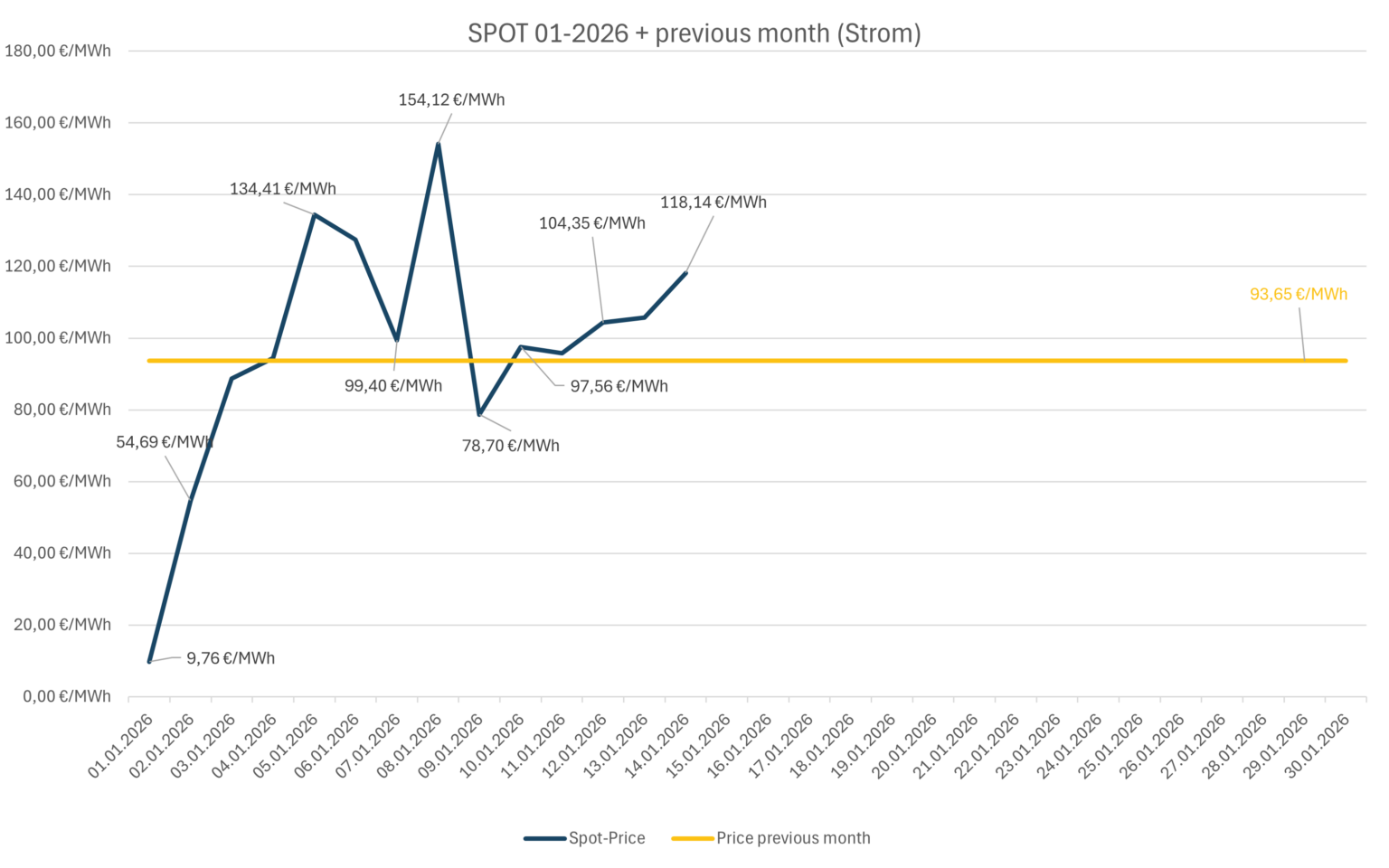Click the chart title "SPOT 01-2026 + previous month (Strom)"

pos(694,33)
